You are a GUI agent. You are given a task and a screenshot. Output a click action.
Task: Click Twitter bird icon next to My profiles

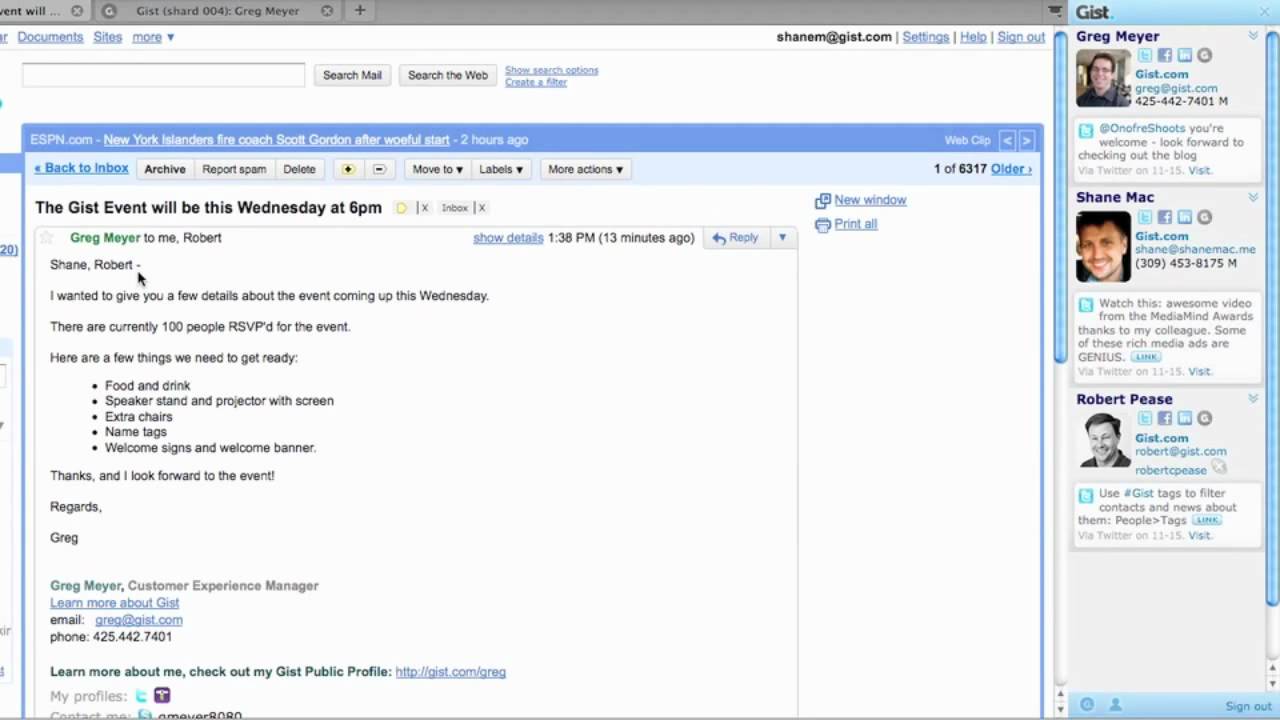pos(142,696)
